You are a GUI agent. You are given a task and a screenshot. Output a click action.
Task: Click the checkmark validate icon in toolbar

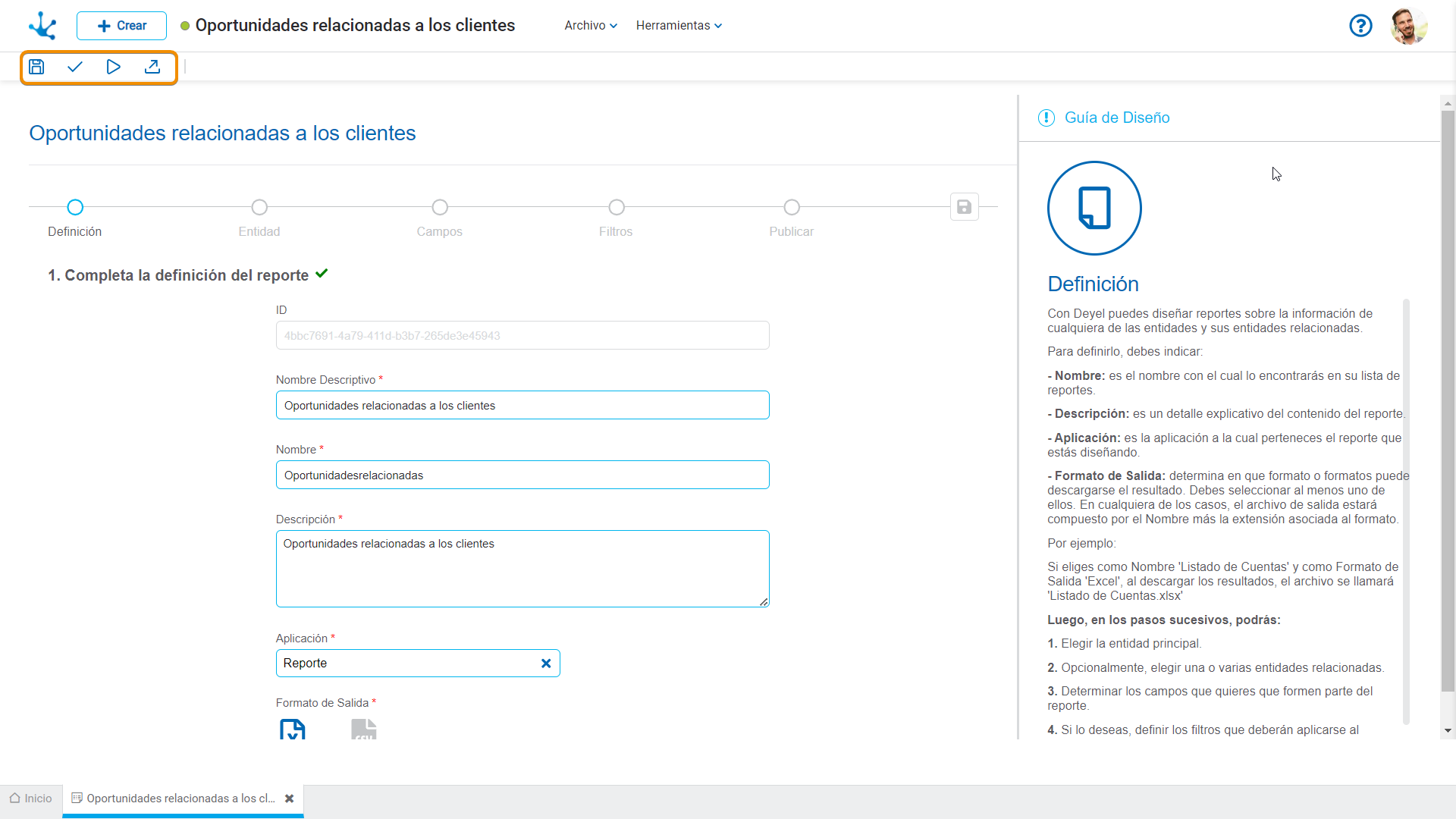click(x=74, y=67)
